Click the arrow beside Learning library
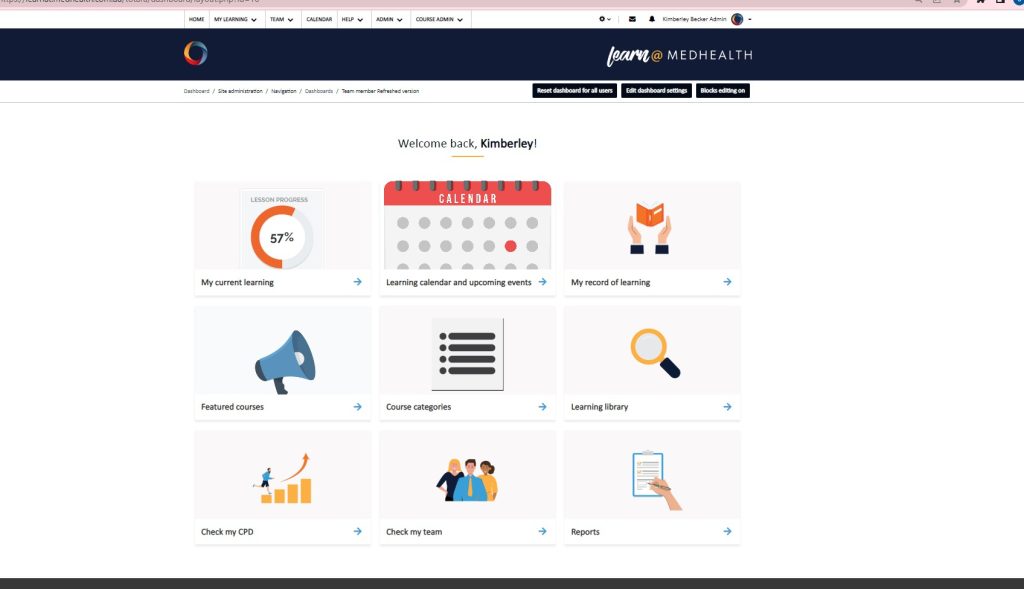Viewport: 1024px width, 589px height. click(x=728, y=407)
